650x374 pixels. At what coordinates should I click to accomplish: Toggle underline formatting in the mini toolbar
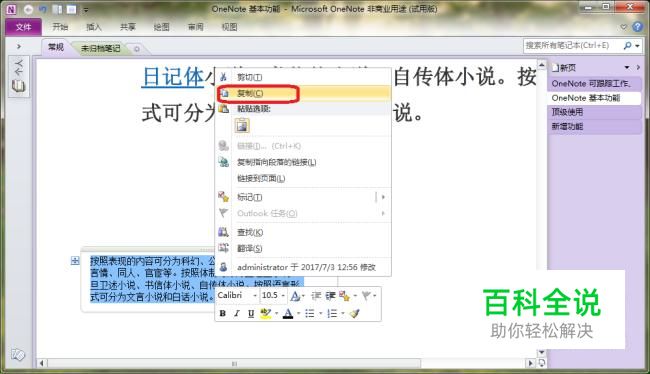click(x=251, y=313)
